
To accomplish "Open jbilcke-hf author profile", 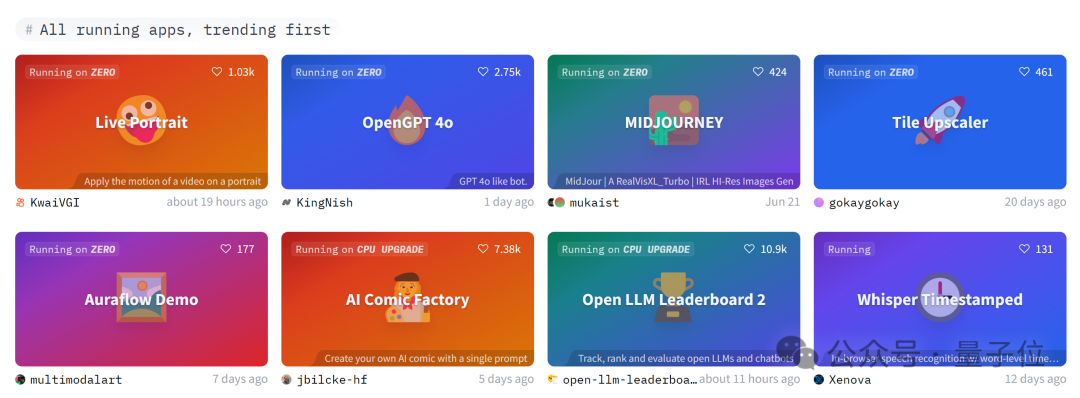I will pos(331,379).
